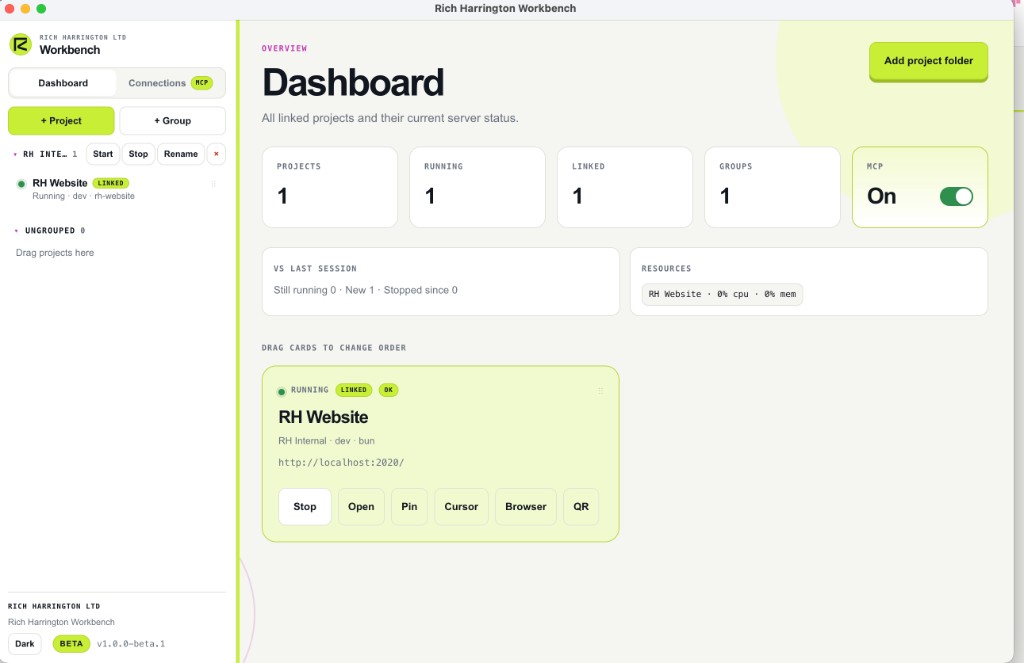Pin the RH Website card
Screen dimensions: 1024x663
click(409, 506)
